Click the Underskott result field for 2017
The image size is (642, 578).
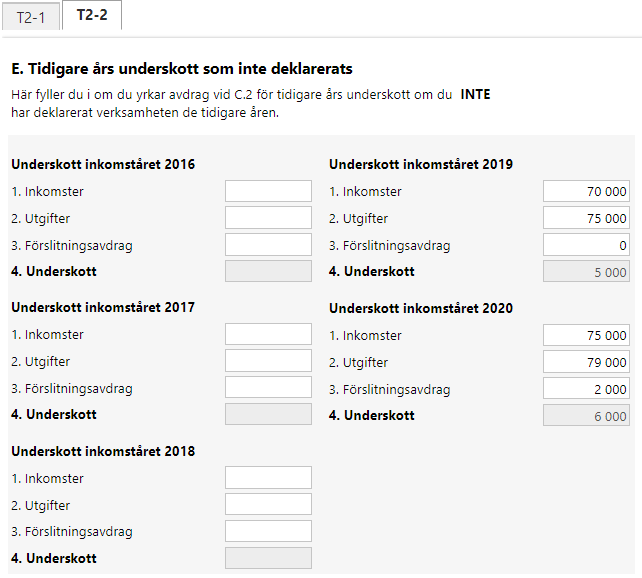coord(268,414)
